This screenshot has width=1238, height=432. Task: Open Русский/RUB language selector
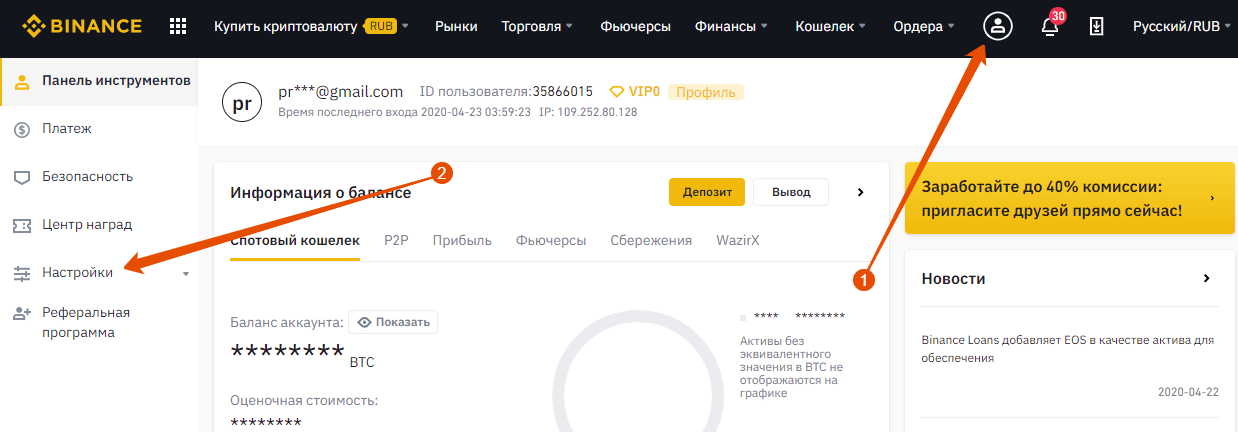[x=1182, y=26]
